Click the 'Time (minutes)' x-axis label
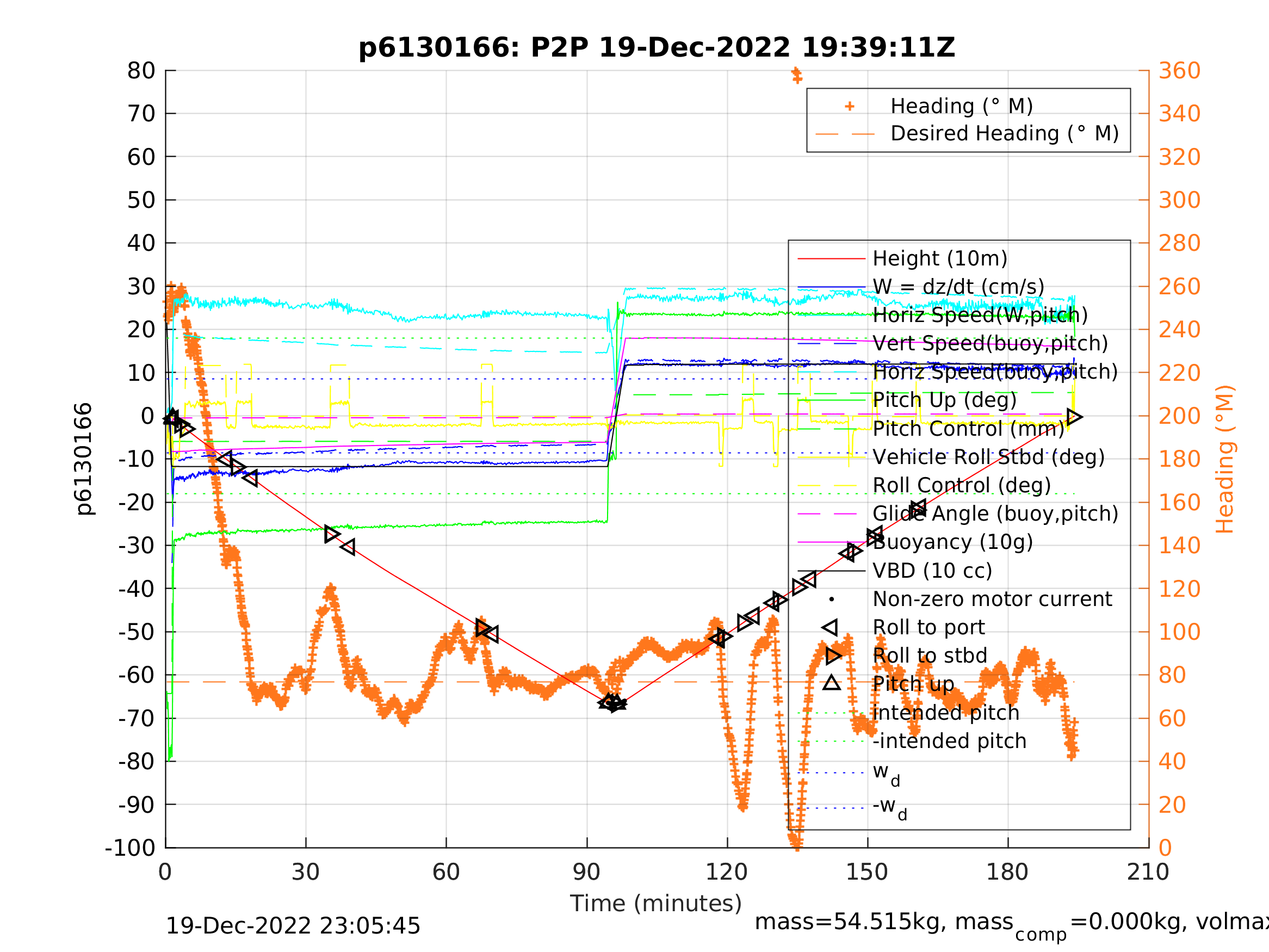The width and height of the screenshot is (1269, 952). coord(656,904)
